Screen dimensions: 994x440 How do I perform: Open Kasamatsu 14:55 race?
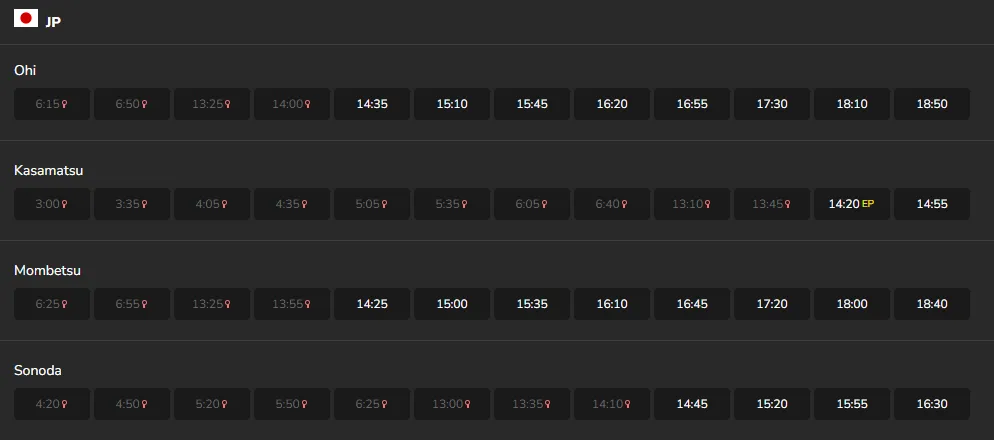(x=932, y=204)
